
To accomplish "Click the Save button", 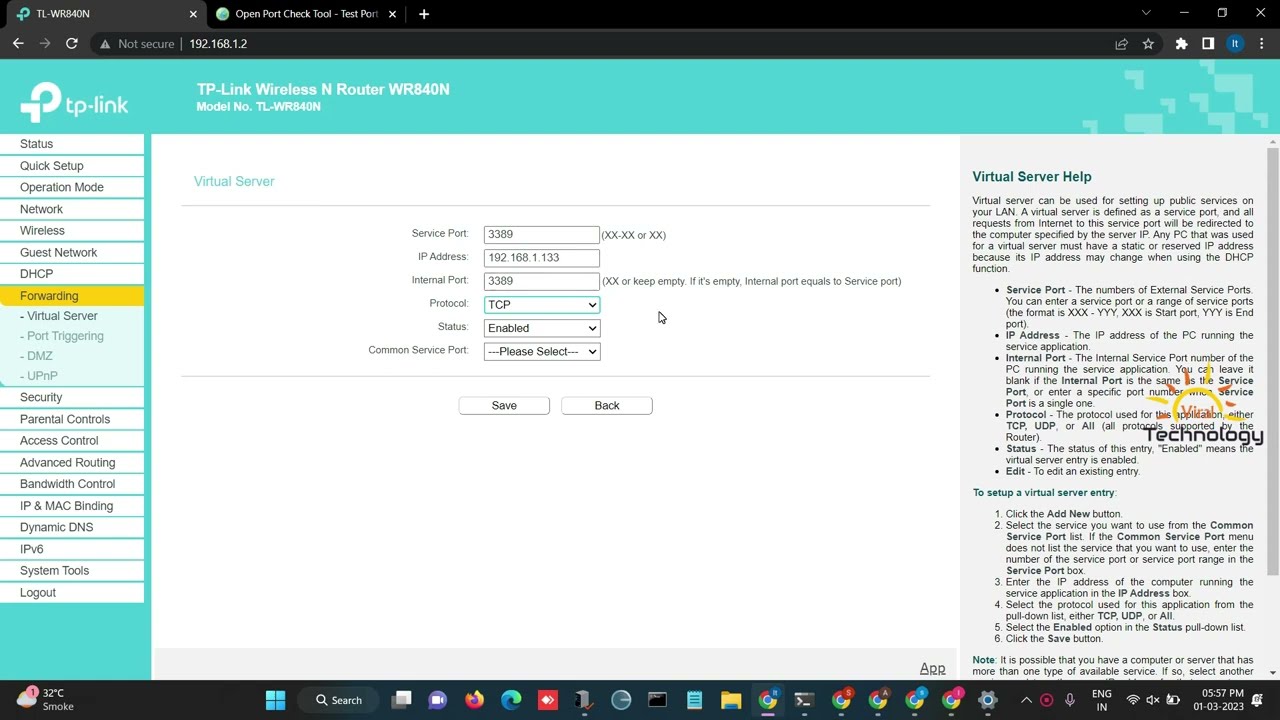I will (504, 405).
